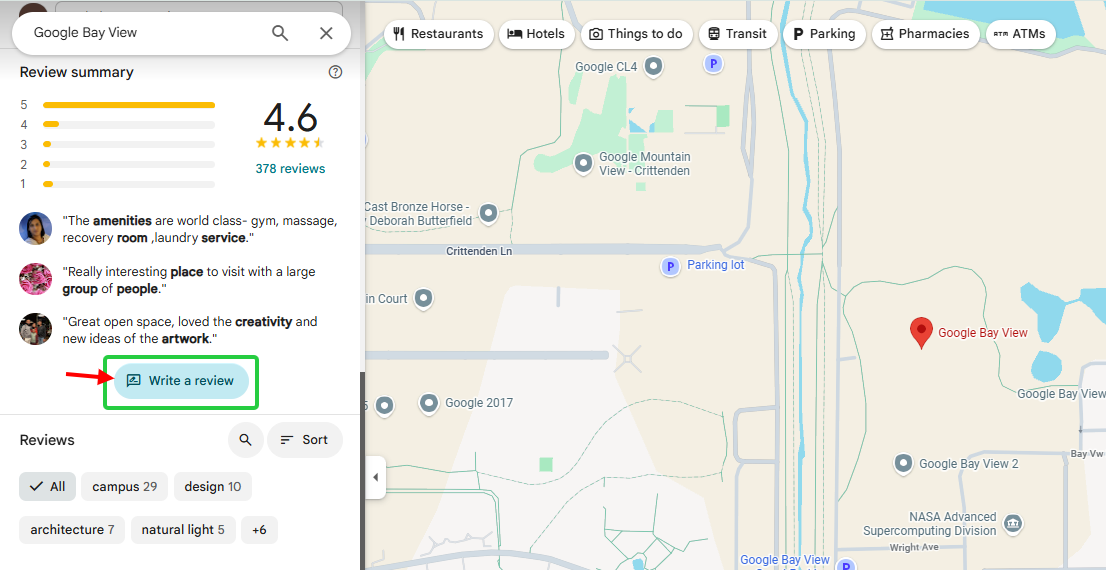
Task: Click the 4-star rating bar
Action: coord(129,125)
